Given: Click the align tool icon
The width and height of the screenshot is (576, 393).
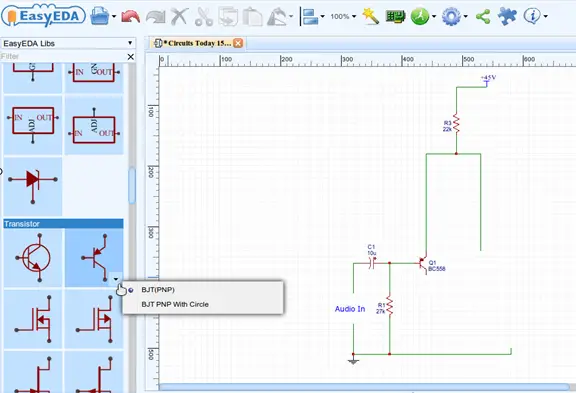Looking at the screenshot, I should tap(309, 17).
